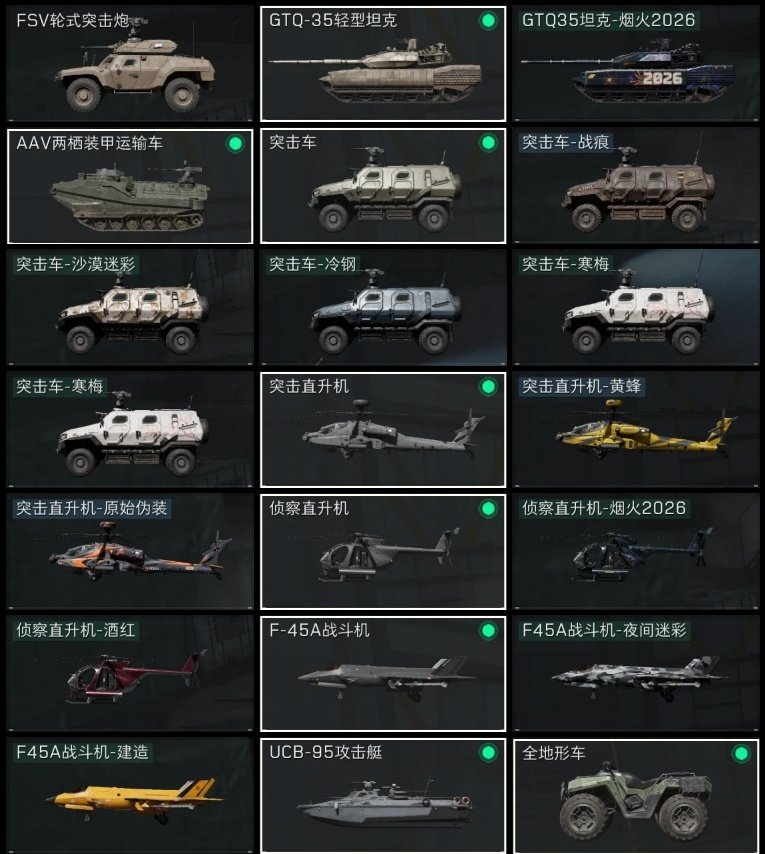Select the default 突击车 card
Viewport: 765px width, 854px height.
point(383,186)
